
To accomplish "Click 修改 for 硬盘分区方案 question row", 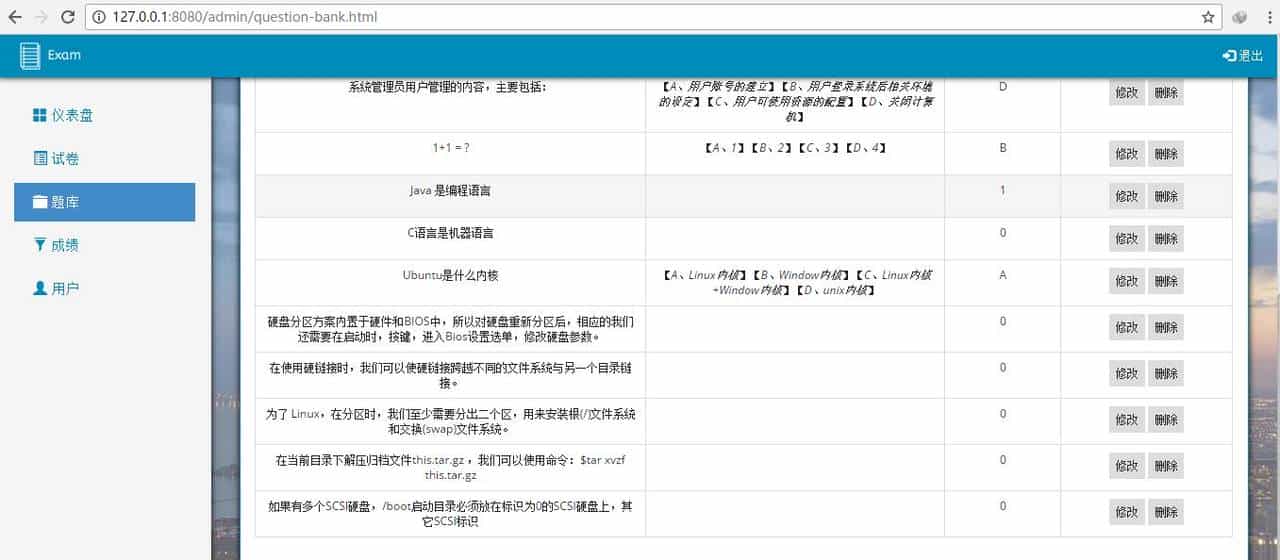I will pyautogui.click(x=1126, y=327).
